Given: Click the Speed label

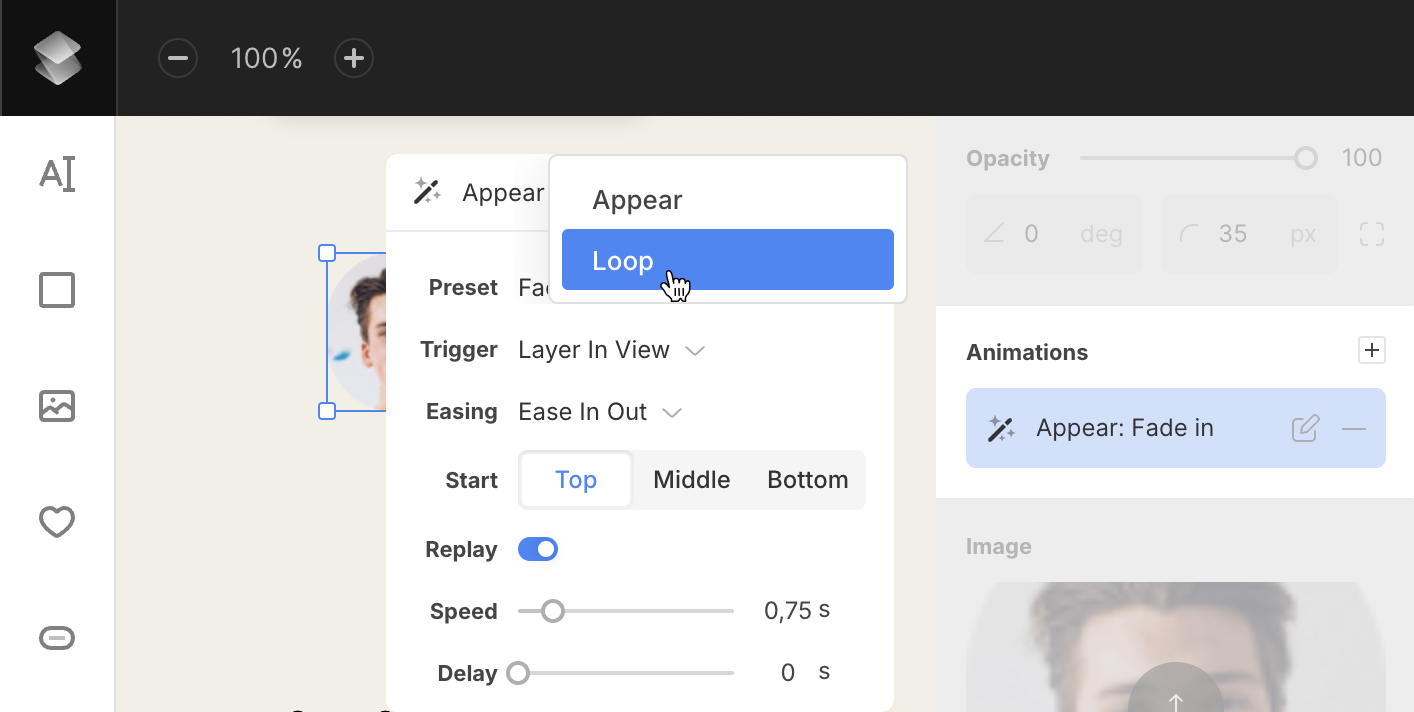Looking at the screenshot, I should pos(464,612).
